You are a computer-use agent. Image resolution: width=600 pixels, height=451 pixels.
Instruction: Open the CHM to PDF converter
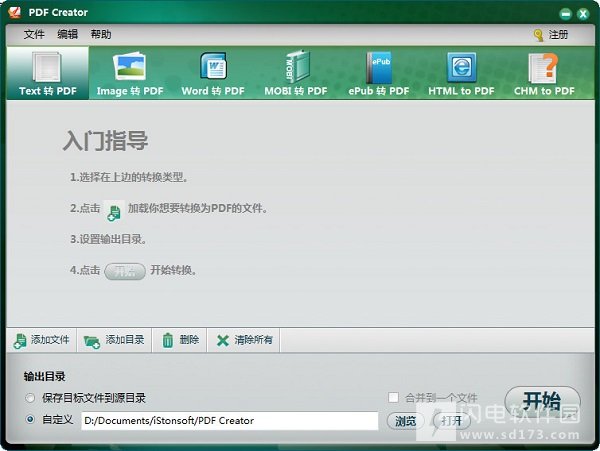point(544,73)
